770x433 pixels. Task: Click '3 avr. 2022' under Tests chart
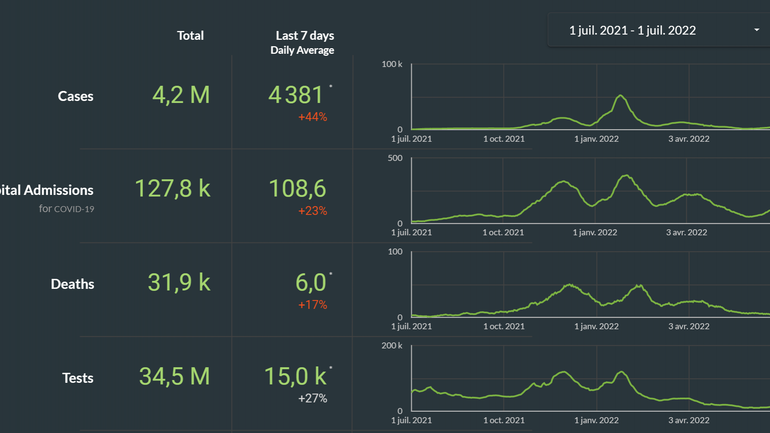pos(688,420)
